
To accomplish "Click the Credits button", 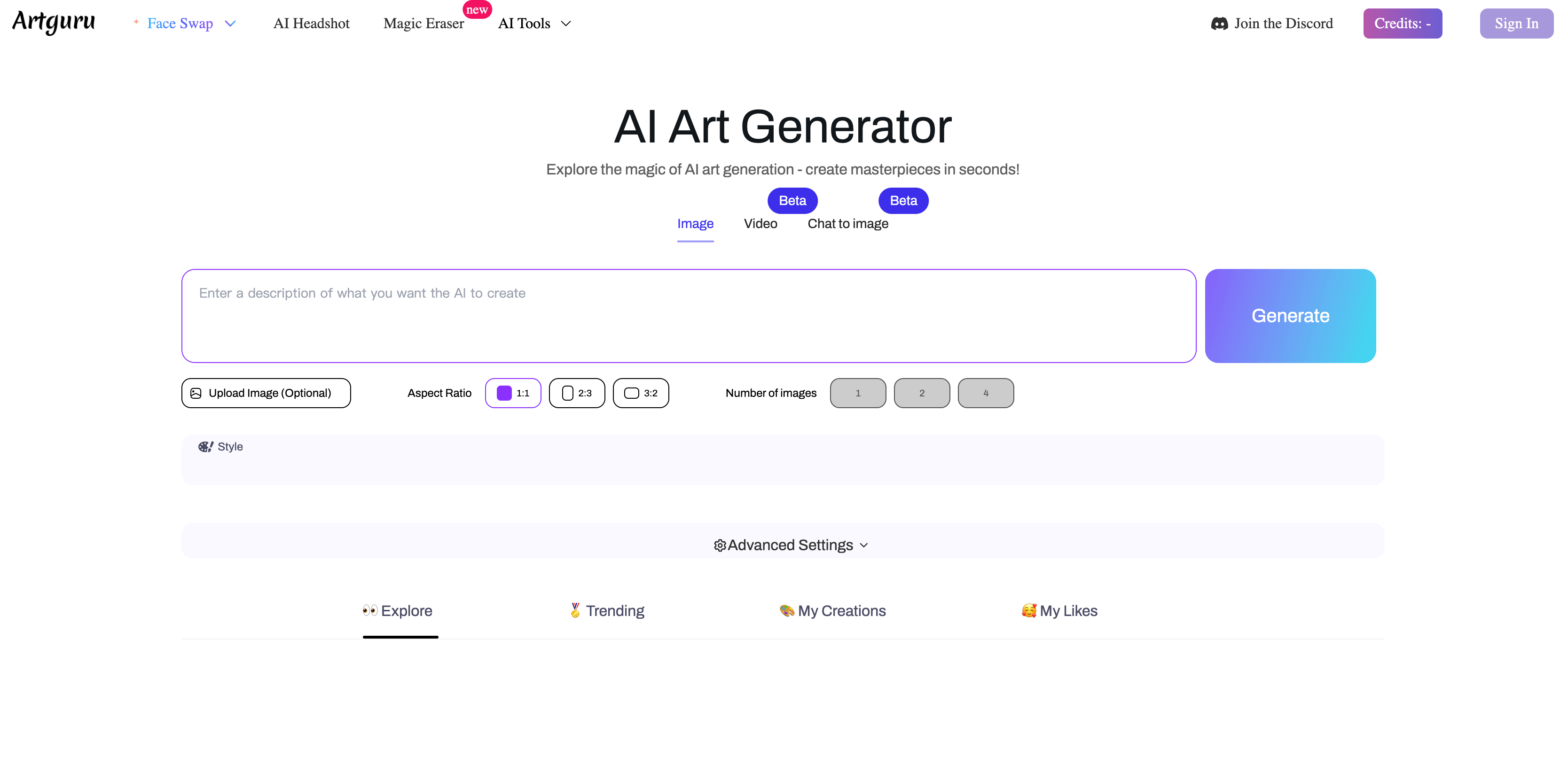I will 1403,24.
